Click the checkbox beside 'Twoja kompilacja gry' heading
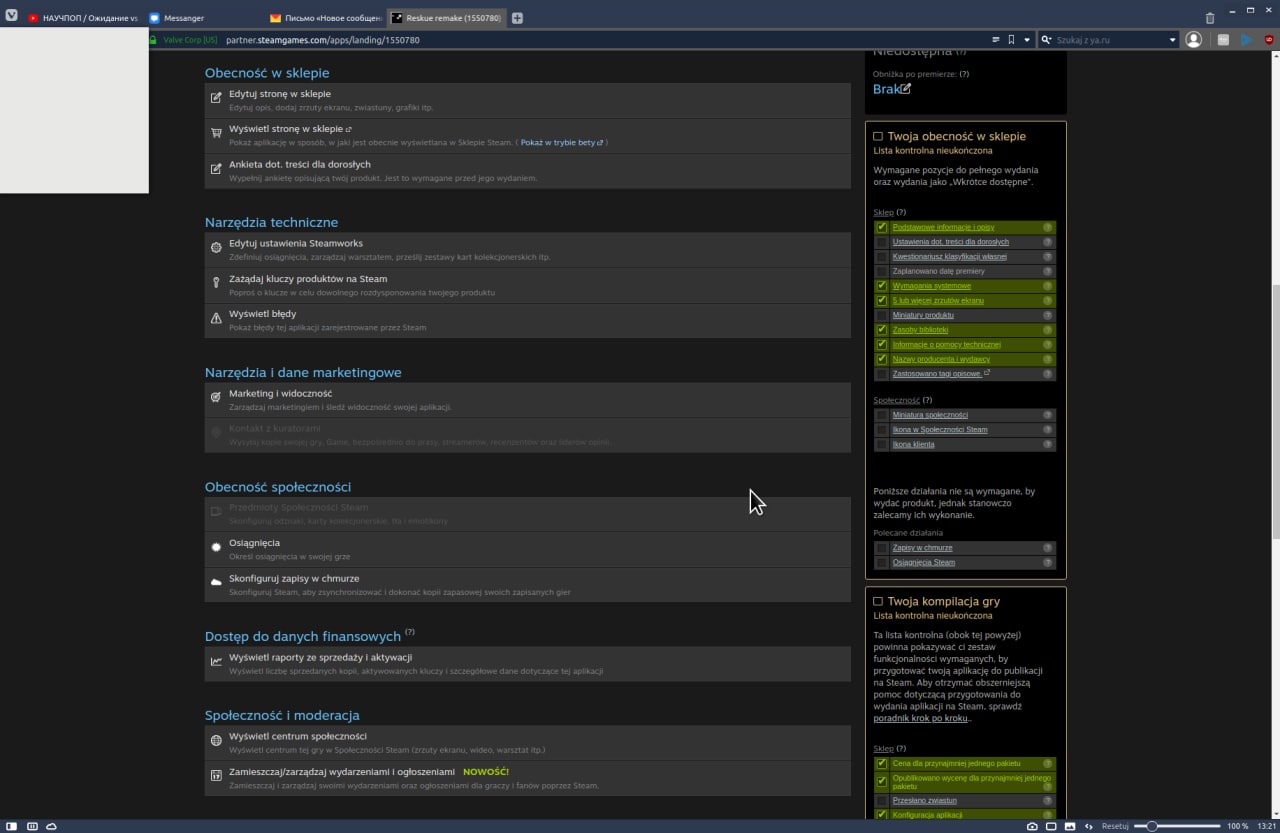Screen dimensions: 1280x833 (x=878, y=601)
